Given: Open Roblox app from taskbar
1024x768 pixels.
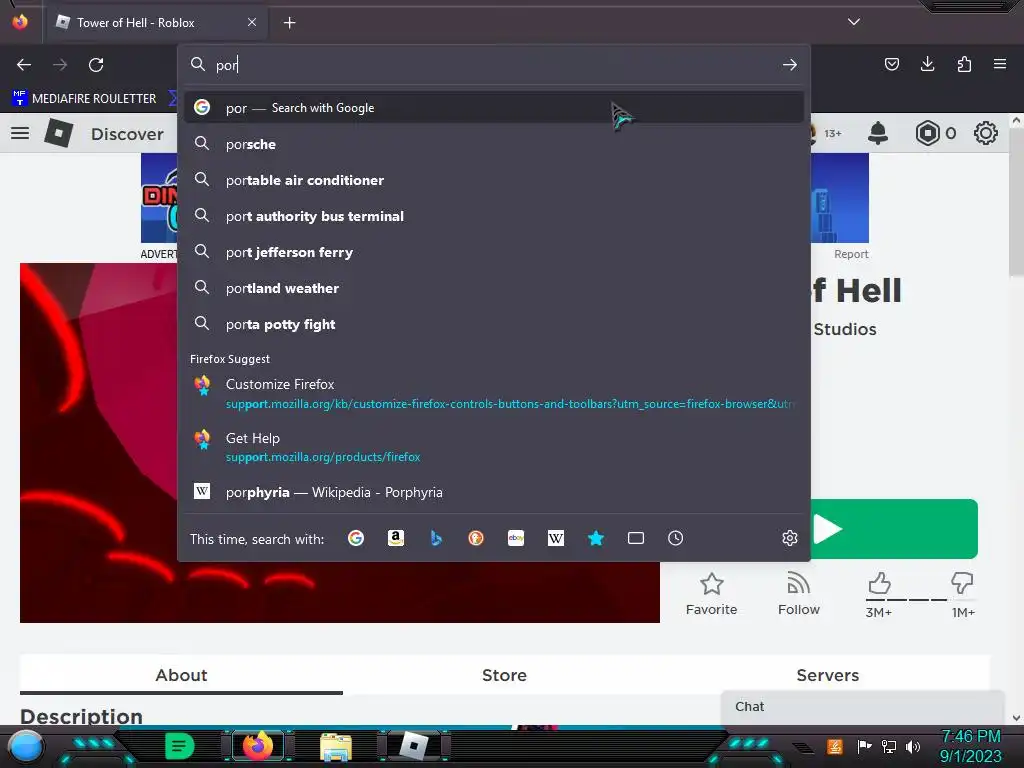Looking at the screenshot, I should tap(414, 746).
